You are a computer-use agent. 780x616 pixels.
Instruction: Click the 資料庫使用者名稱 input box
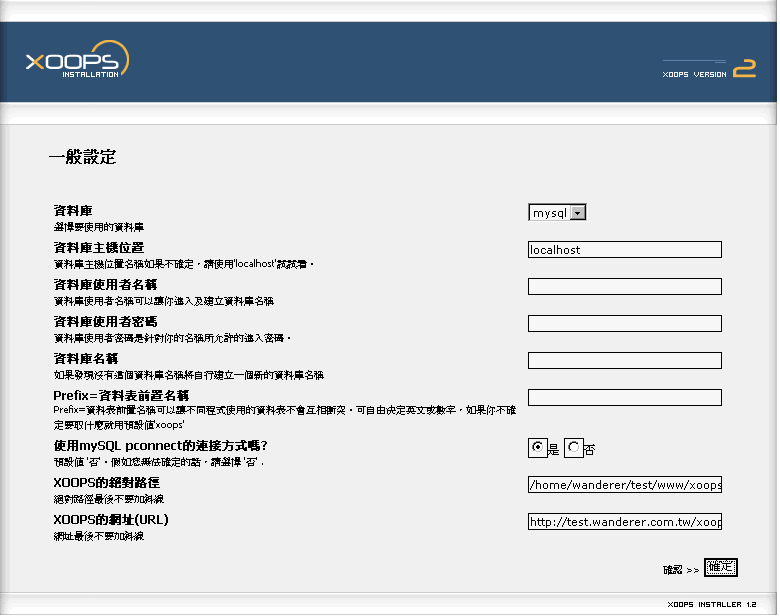point(624,287)
